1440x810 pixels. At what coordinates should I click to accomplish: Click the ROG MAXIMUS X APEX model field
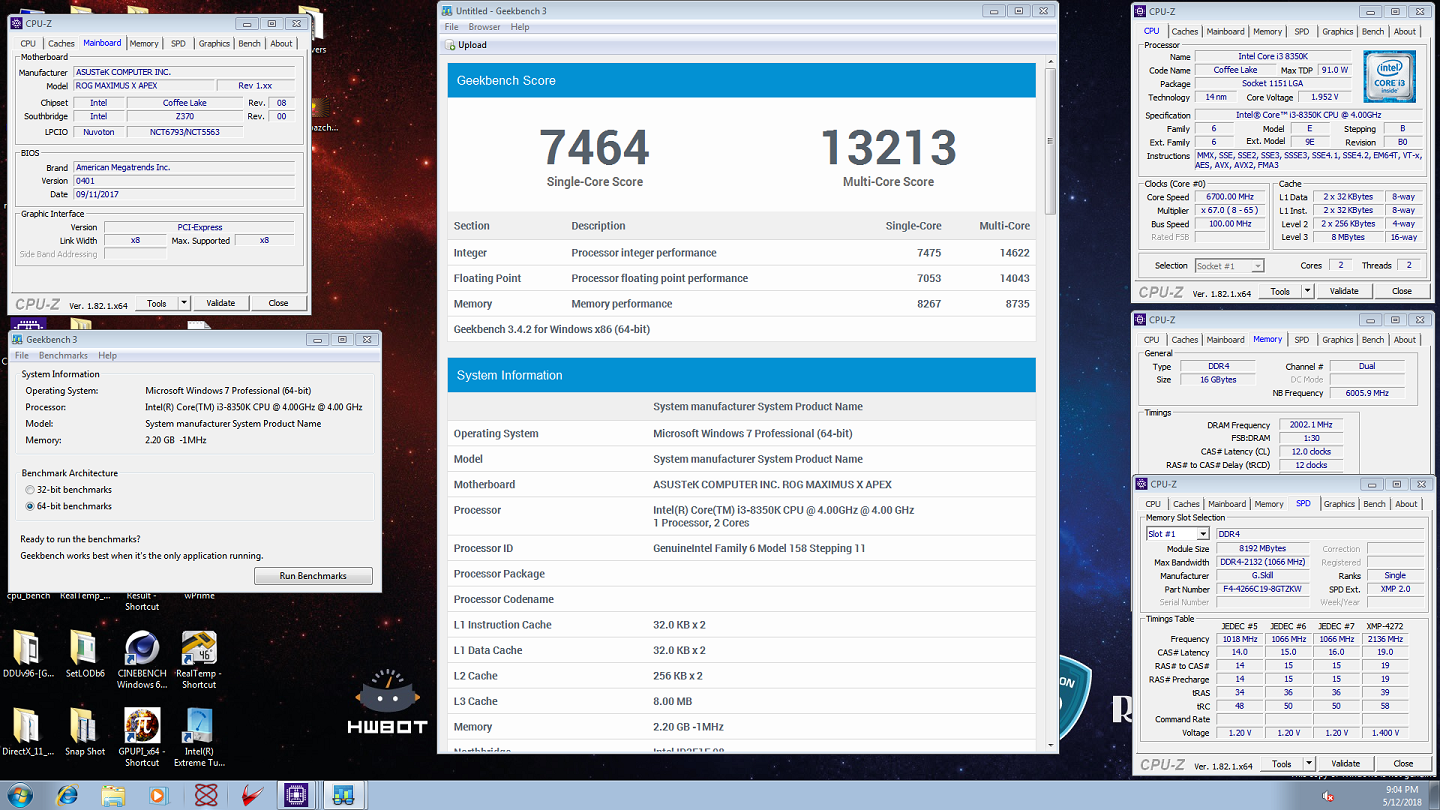pyautogui.click(x=144, y=86)
